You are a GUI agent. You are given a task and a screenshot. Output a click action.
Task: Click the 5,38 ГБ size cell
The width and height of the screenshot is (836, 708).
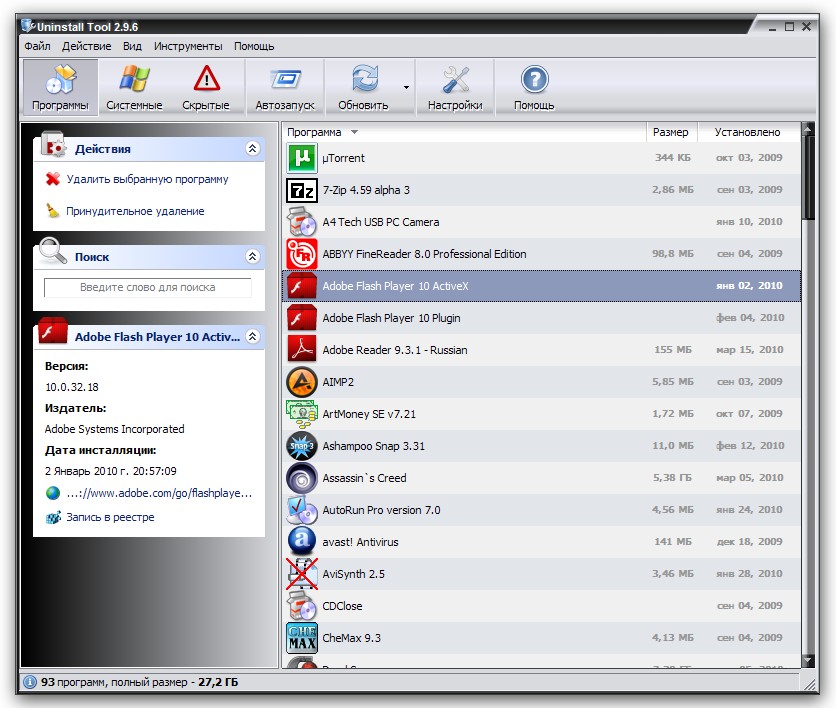(x=672, y=478)
